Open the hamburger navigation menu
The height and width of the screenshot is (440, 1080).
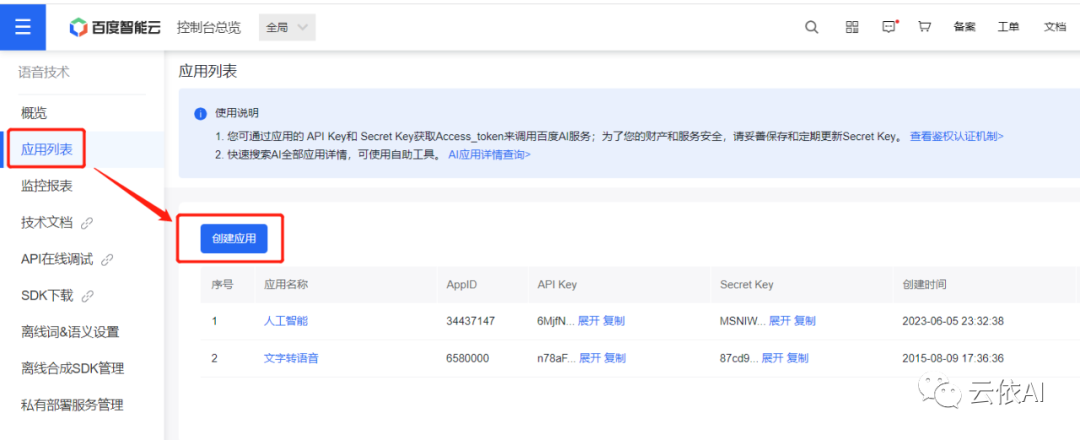(x=23, y=26)
